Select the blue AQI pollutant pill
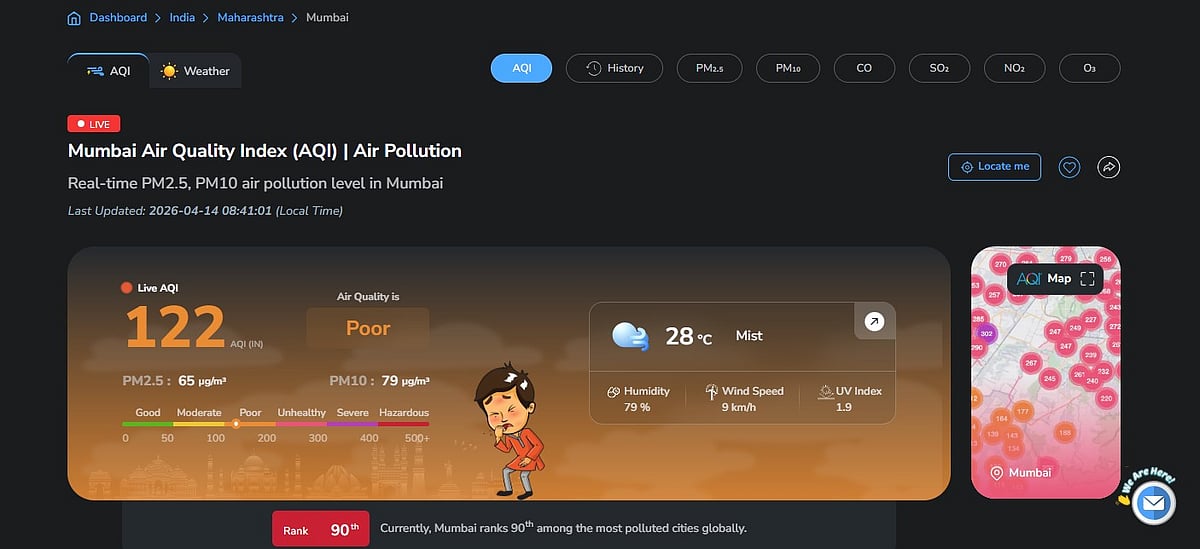This screenshot has height=549, width=1200. point(521,68)
